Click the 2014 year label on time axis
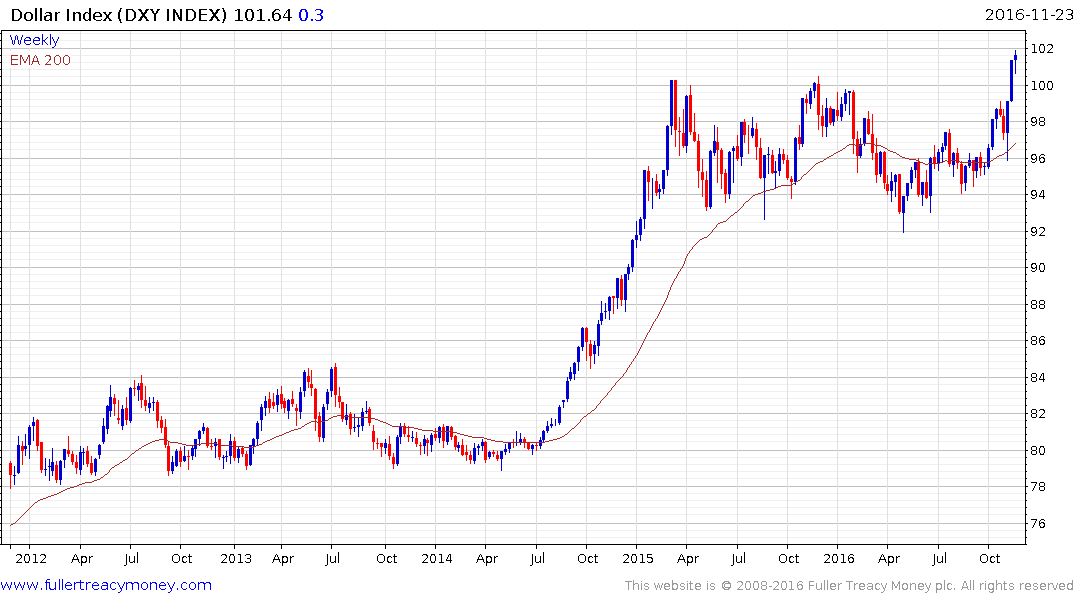This screenshot has width=1075, height=600. tap(437, 559)
